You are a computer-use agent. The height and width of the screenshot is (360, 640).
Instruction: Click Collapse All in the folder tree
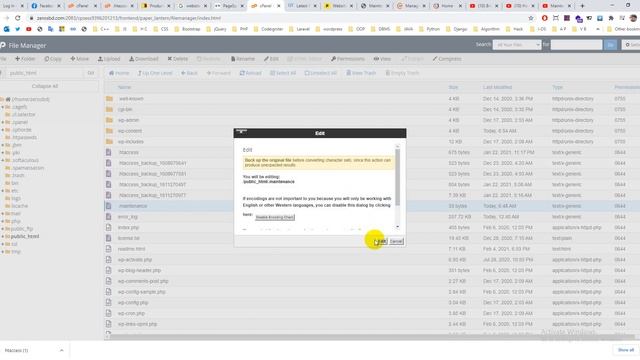pyautogui.click(x=45, y=87)
